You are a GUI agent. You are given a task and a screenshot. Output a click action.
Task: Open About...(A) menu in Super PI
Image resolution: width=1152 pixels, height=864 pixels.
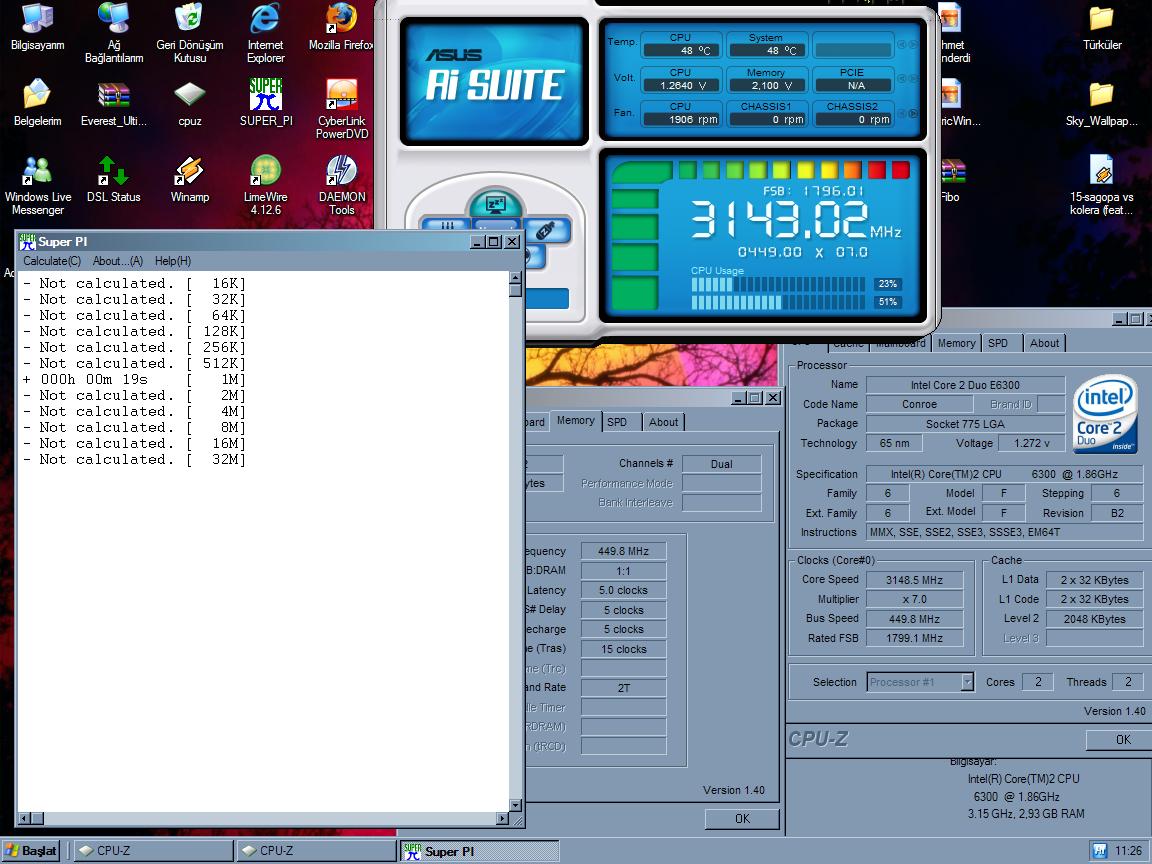pos(118,261)
